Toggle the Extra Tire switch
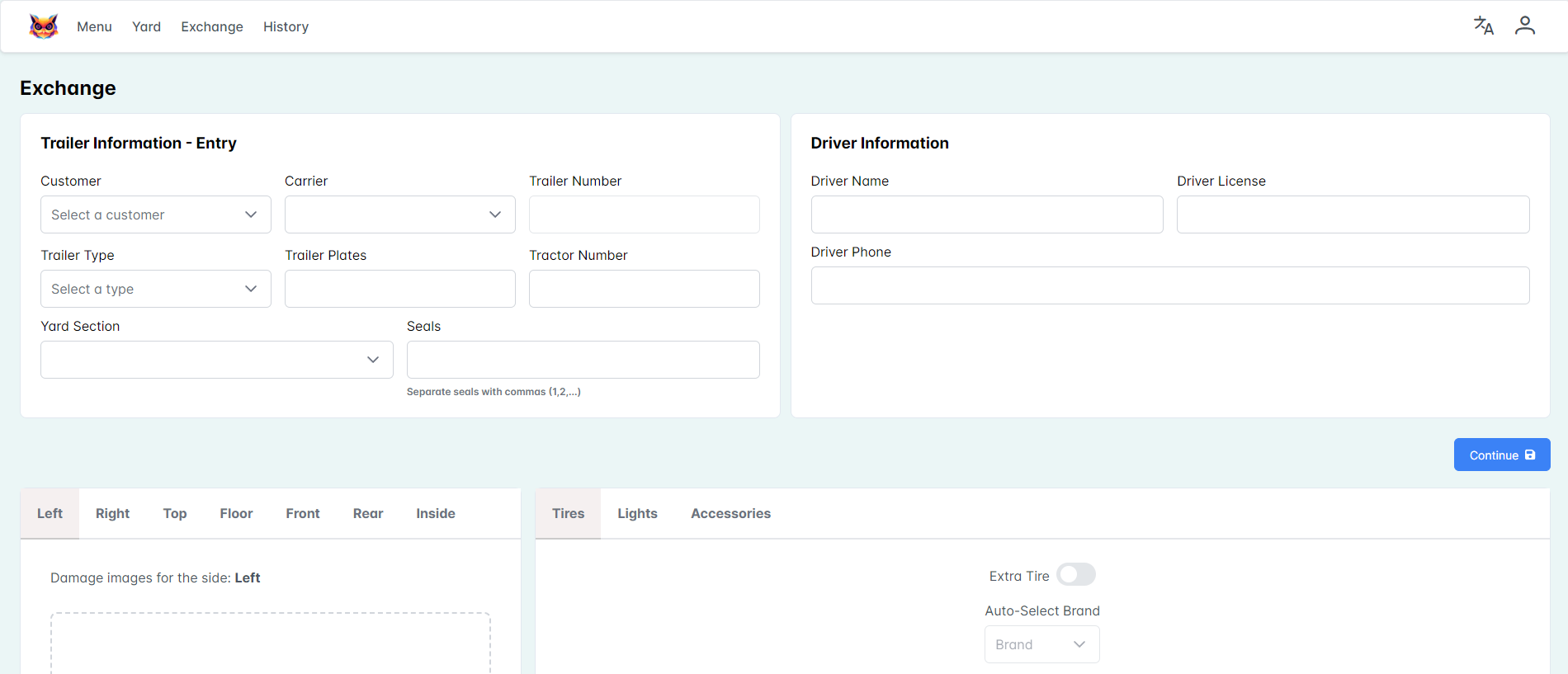1568x674 pixels. point(1075,575)
